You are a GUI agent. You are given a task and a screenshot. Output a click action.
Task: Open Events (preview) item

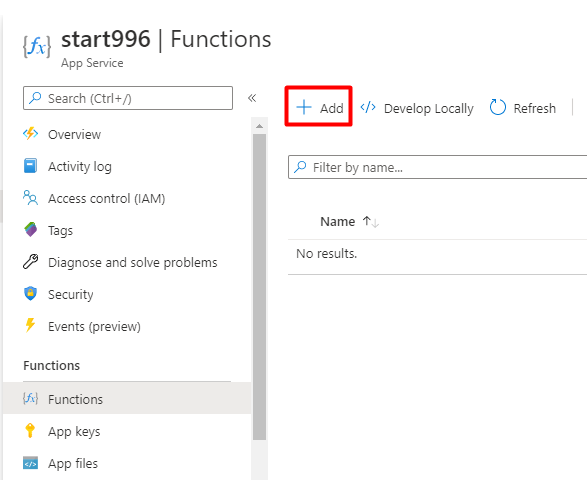click(x=127, y=326)
